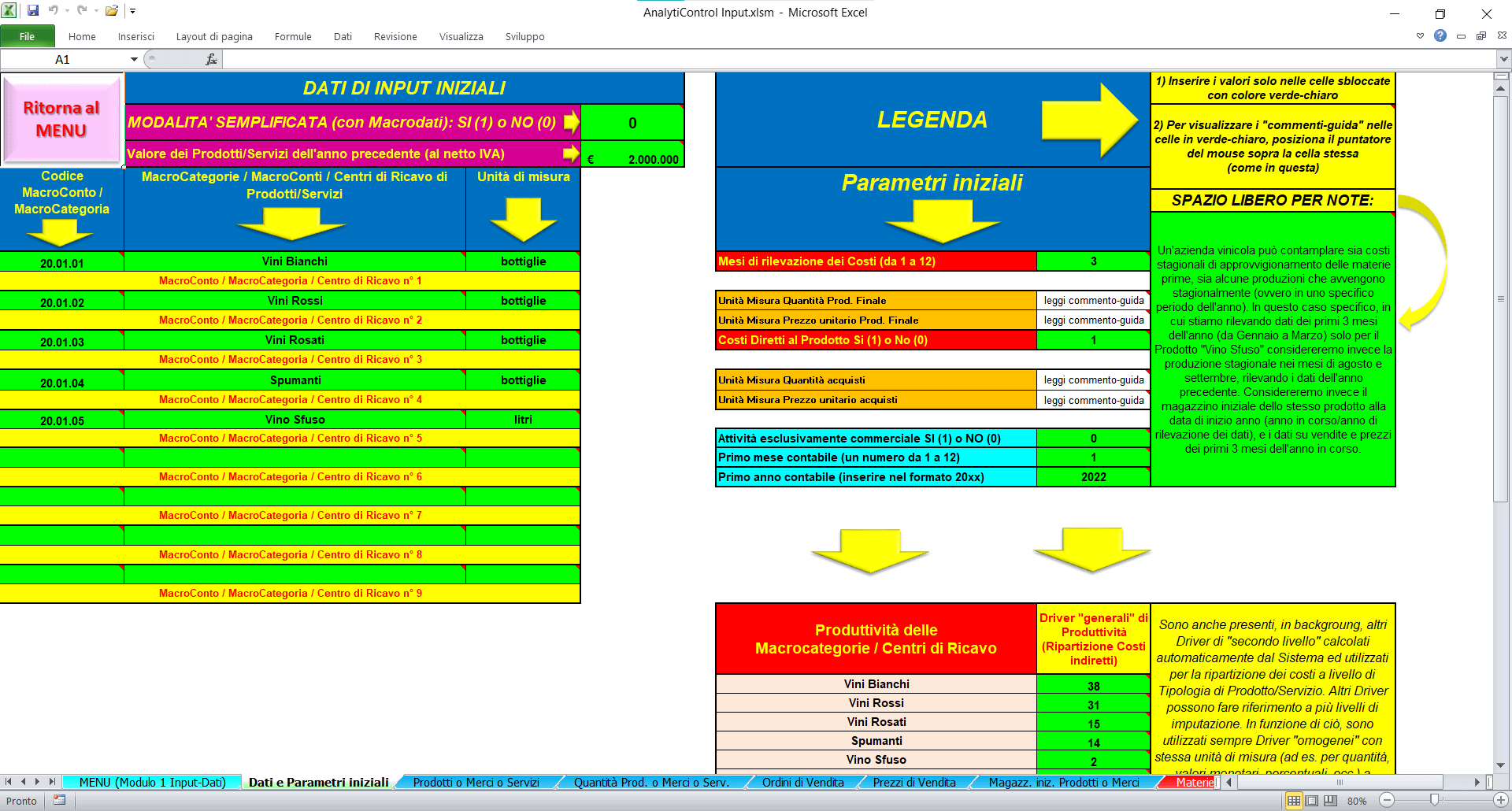Click the horizontal scrollbar thumb
1512x811 pixels.
tap(1339, 782)
